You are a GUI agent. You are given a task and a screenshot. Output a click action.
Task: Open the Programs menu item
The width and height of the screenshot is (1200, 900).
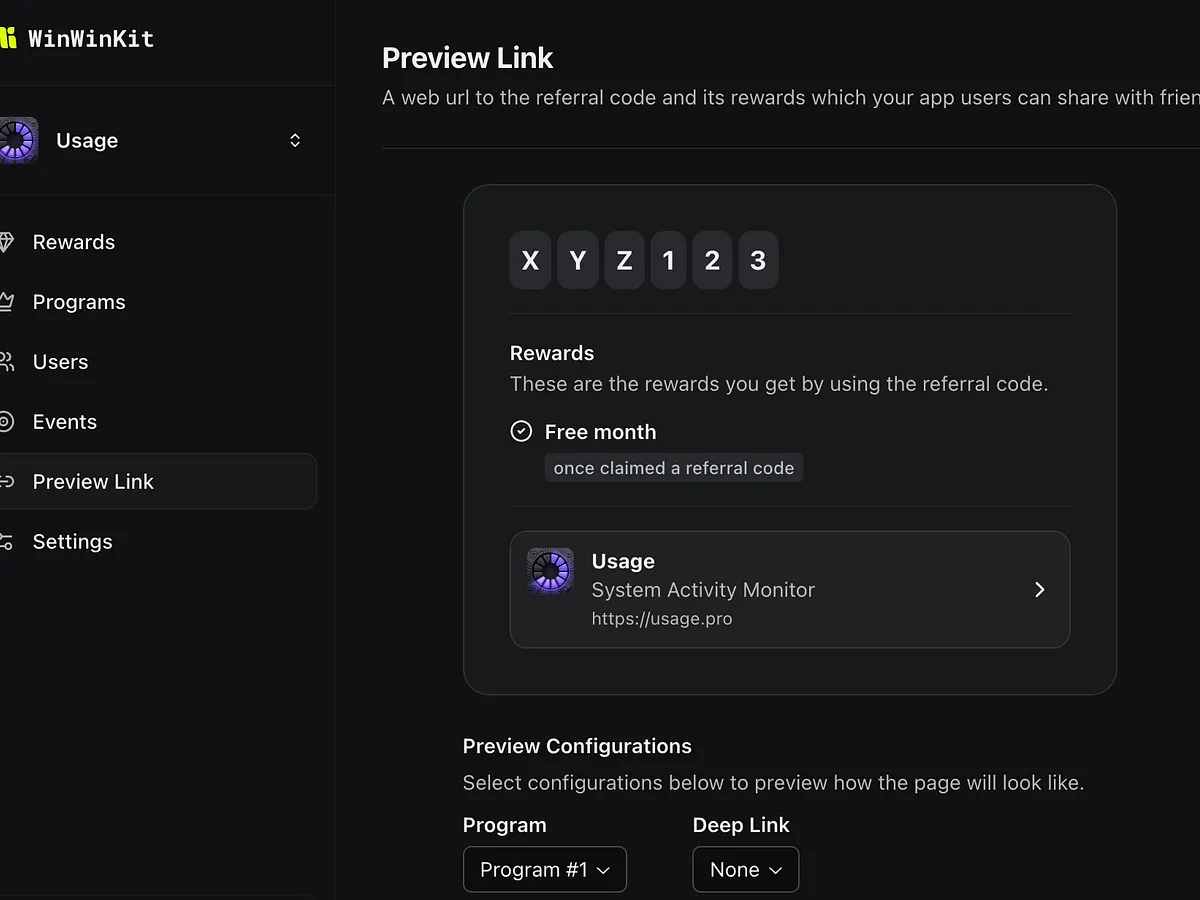point(79,302)
